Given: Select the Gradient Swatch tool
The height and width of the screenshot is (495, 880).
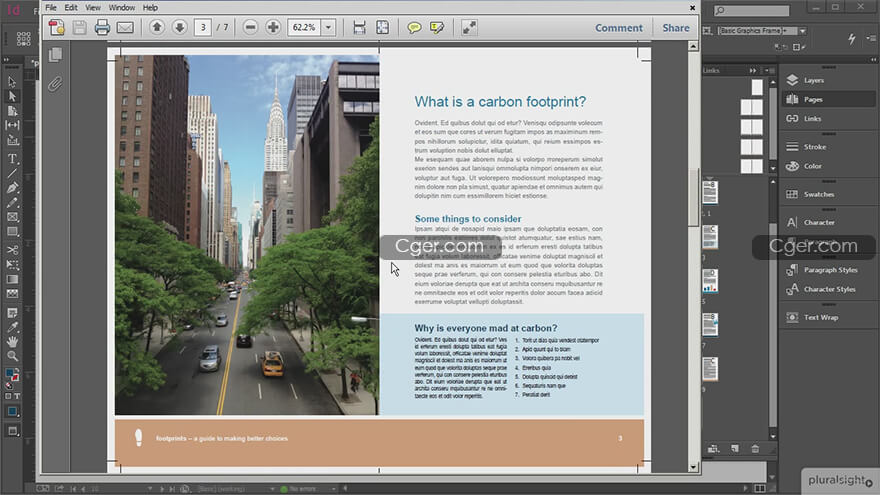Looking at the screenshot, I should point(12,279).
